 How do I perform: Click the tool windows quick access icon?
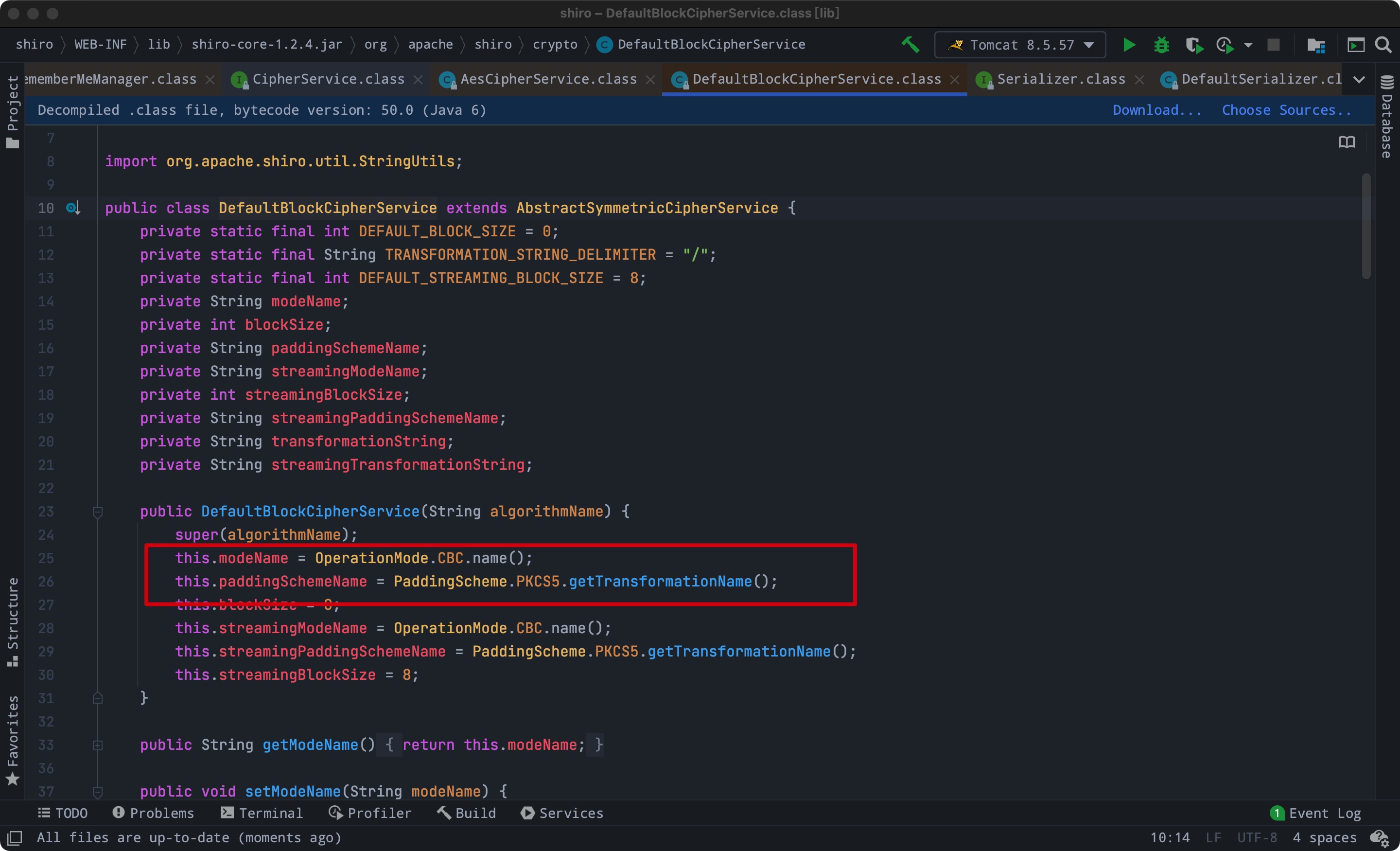(14, 837)
